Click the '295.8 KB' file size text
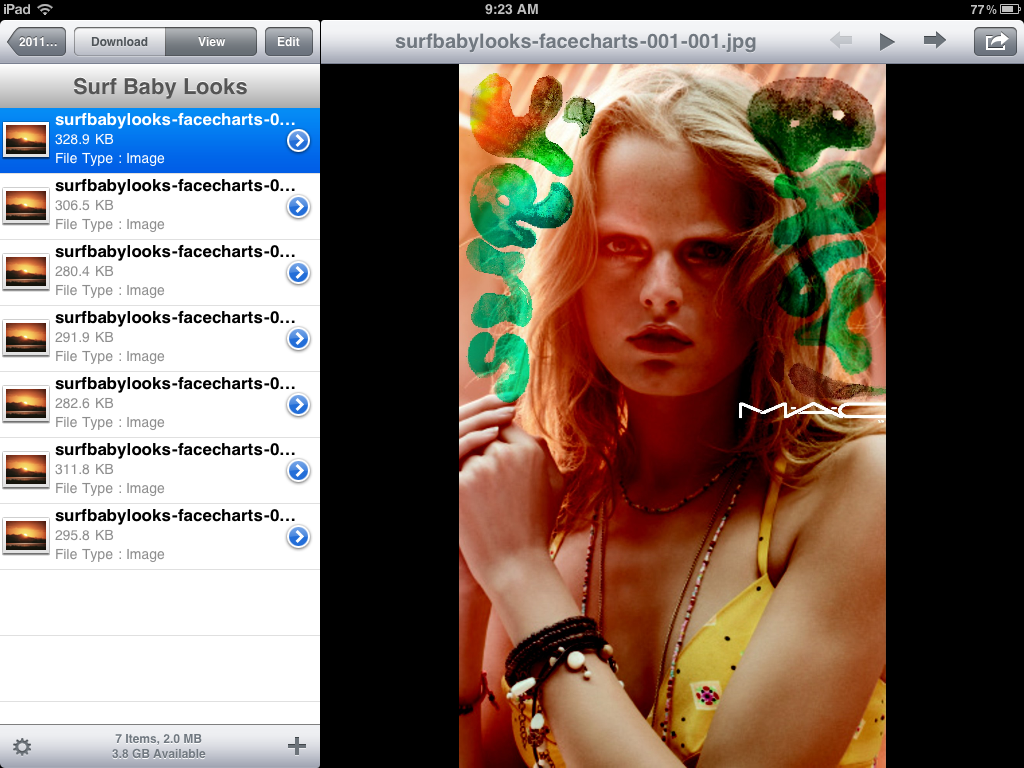The width and height of the screenshot is (1024, 768). tap(84, 535)
